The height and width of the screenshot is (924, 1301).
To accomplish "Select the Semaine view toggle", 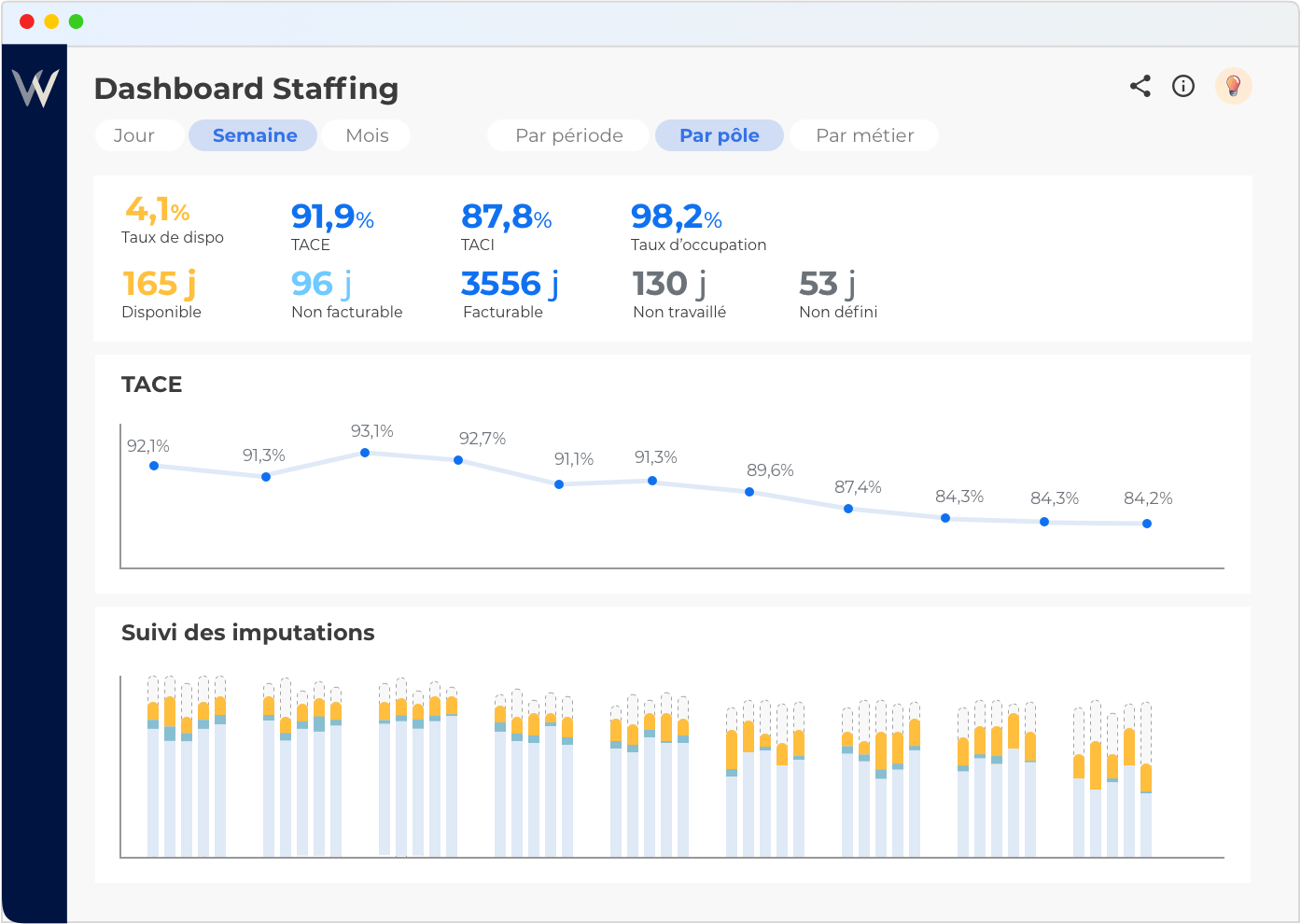I will (254, 135).
